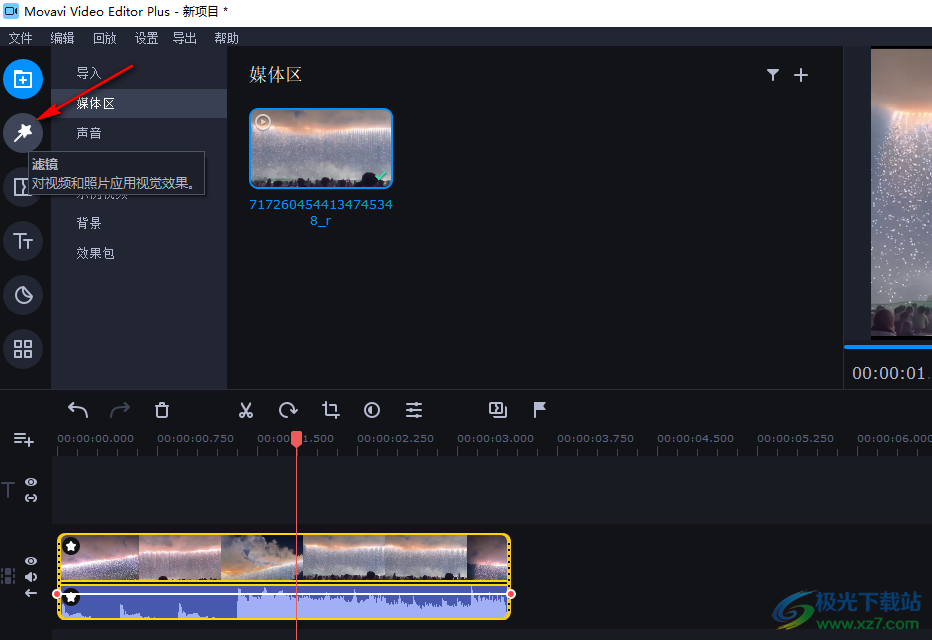Open Clip properties sliders icon

click(414, 410)
